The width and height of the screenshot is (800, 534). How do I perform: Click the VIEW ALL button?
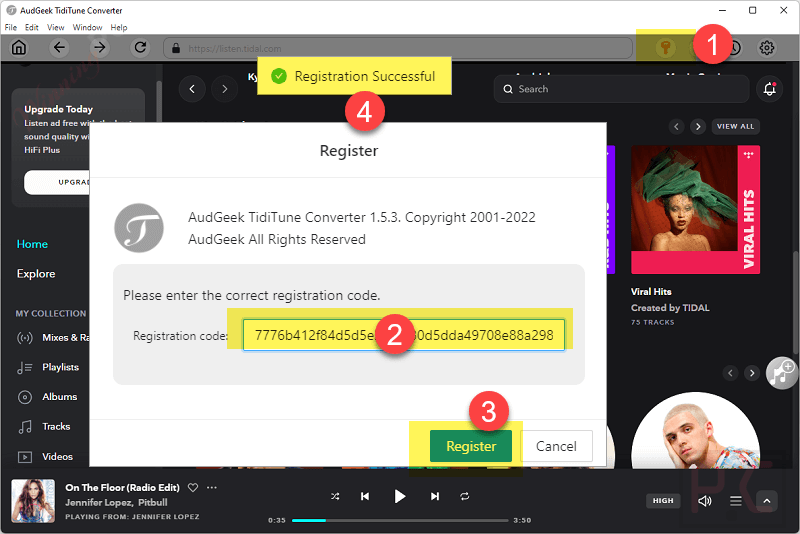point(735,126)
